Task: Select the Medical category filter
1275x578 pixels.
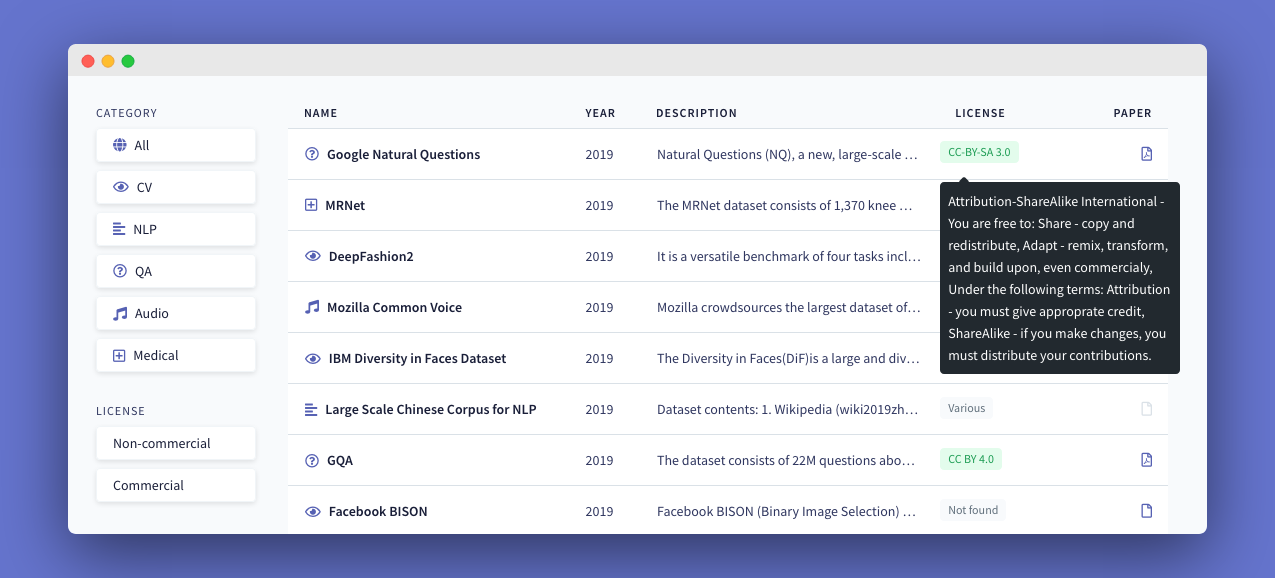Action: 176,355
